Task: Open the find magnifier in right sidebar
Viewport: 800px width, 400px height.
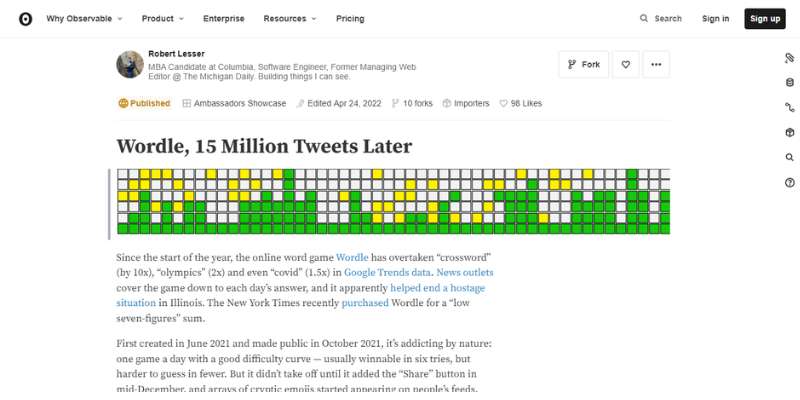Action: click(789, 158)
